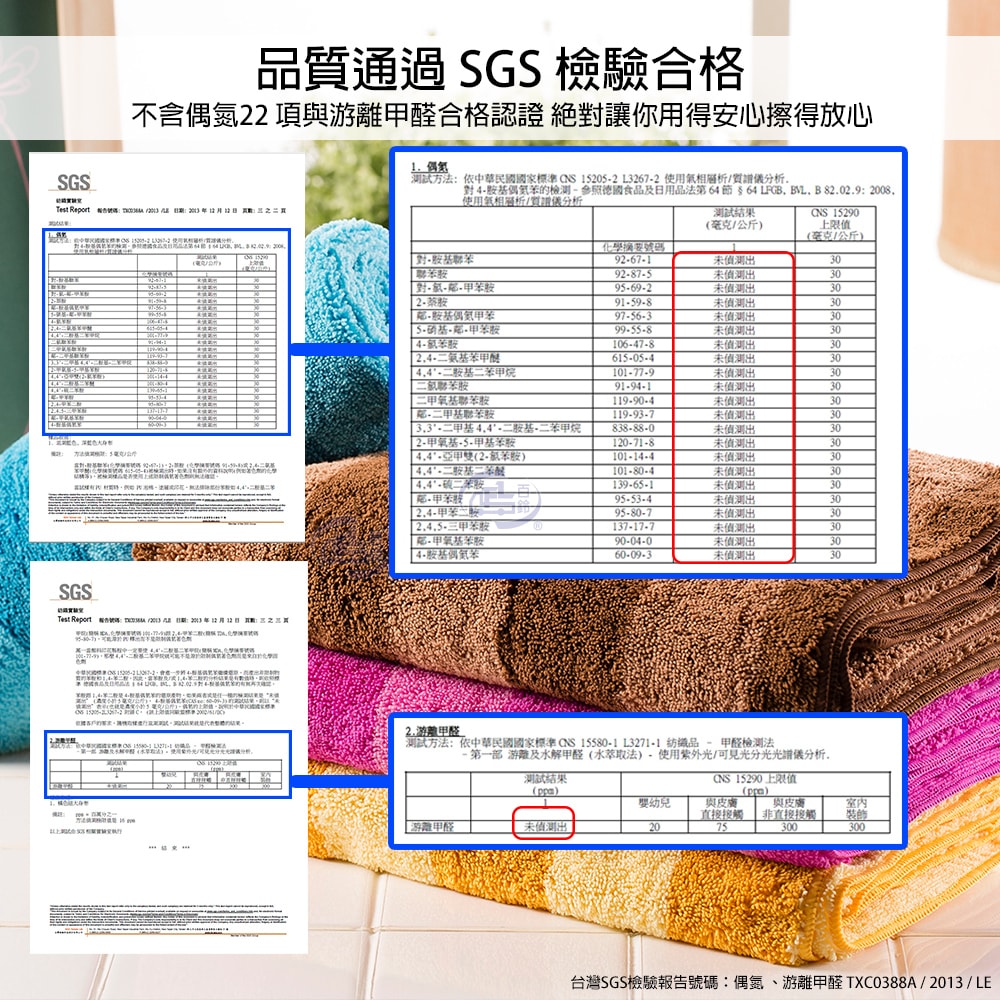This screenshot has width=1000, height=1000.
Task: Click the chemical name 4-胺基偶氮苯
Action: 447,555
